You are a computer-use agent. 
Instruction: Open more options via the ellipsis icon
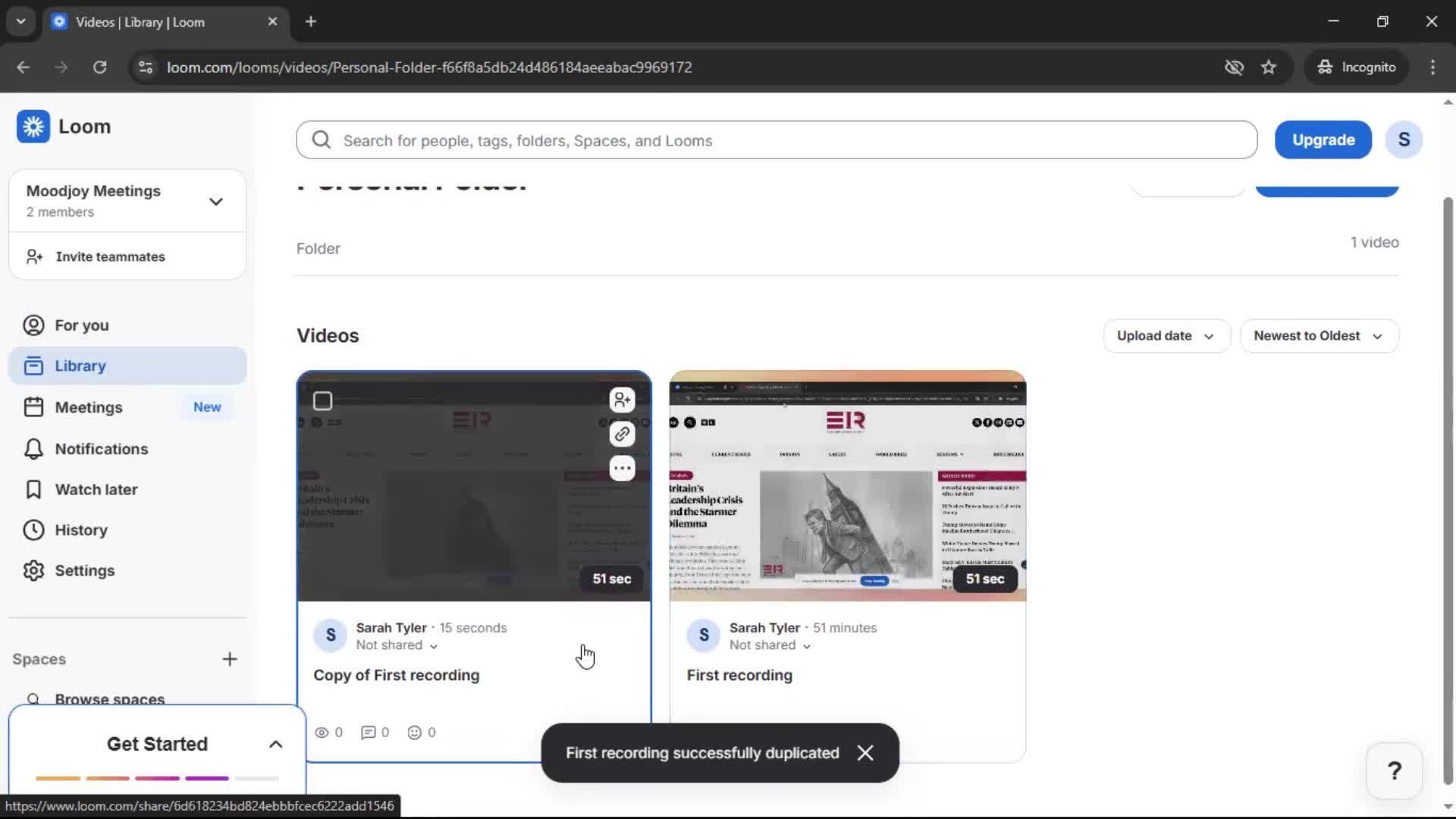[623, 468]
